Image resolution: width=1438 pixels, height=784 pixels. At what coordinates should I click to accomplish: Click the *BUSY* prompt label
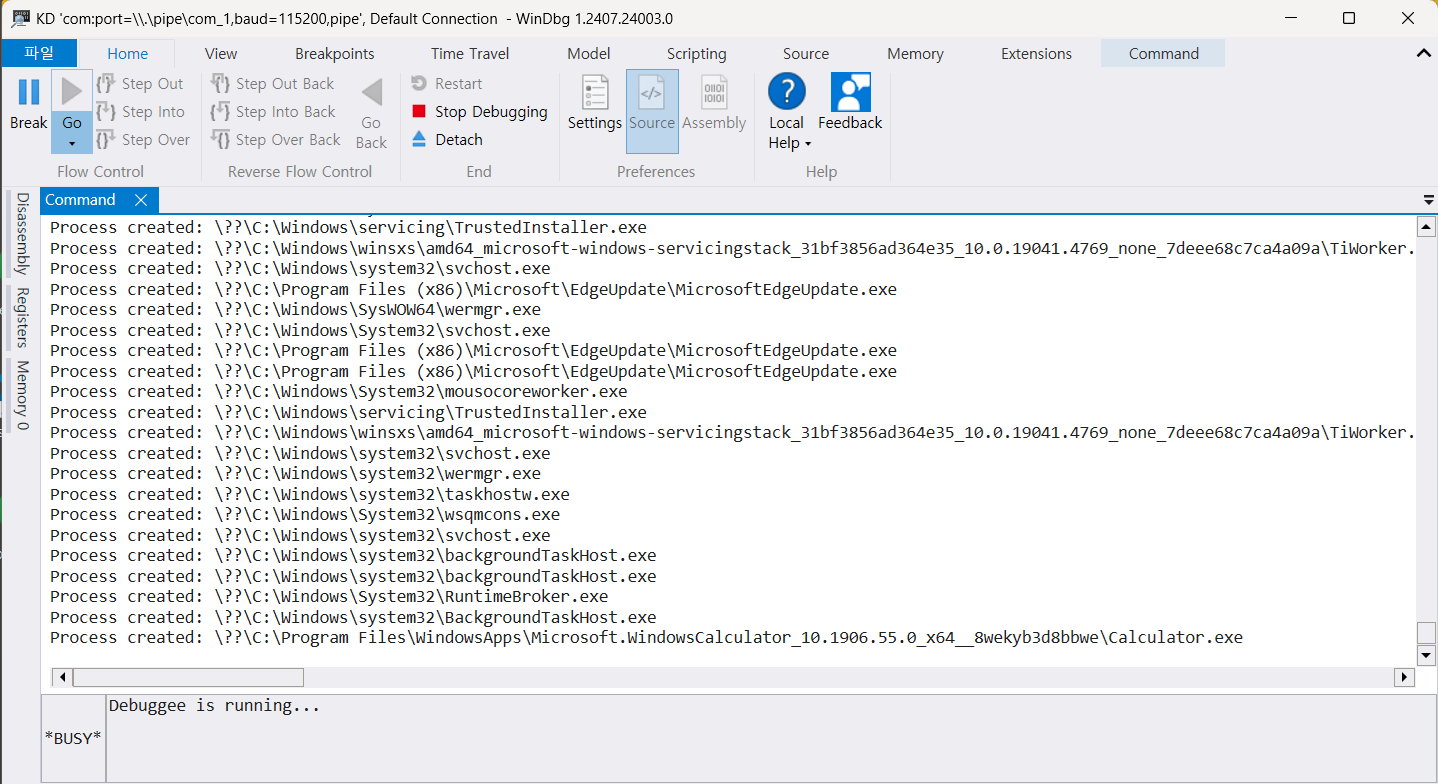pyautogui.click(x=73, y=738)
